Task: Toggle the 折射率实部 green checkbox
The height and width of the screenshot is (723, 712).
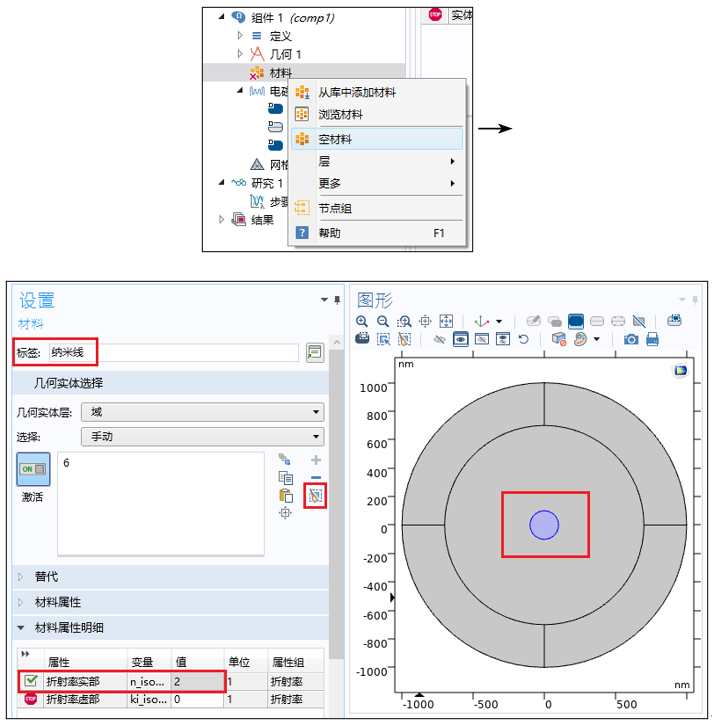Action: (30, 681)
